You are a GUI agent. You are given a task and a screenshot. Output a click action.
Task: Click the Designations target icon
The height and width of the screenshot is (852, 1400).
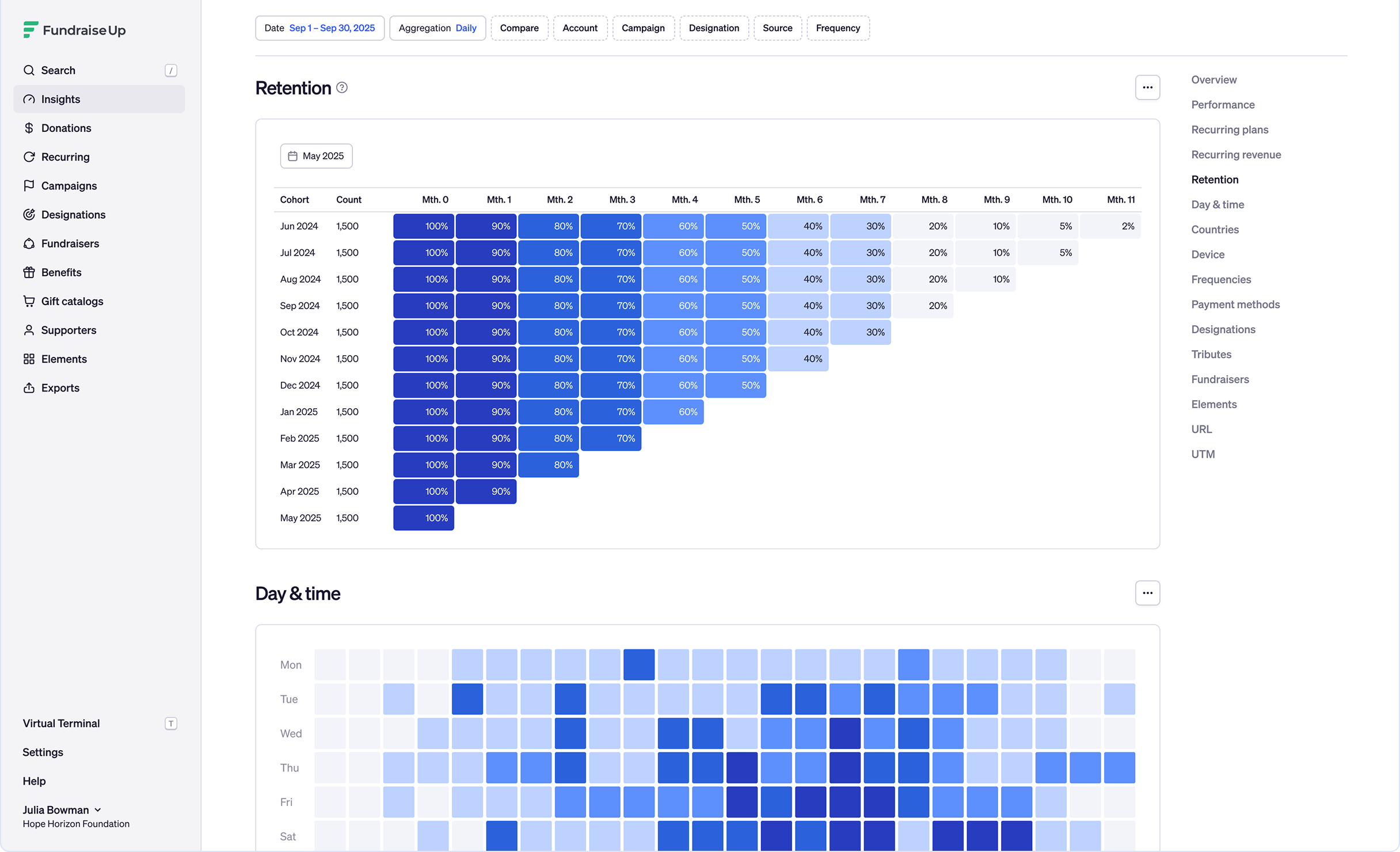tap(29, 215)
